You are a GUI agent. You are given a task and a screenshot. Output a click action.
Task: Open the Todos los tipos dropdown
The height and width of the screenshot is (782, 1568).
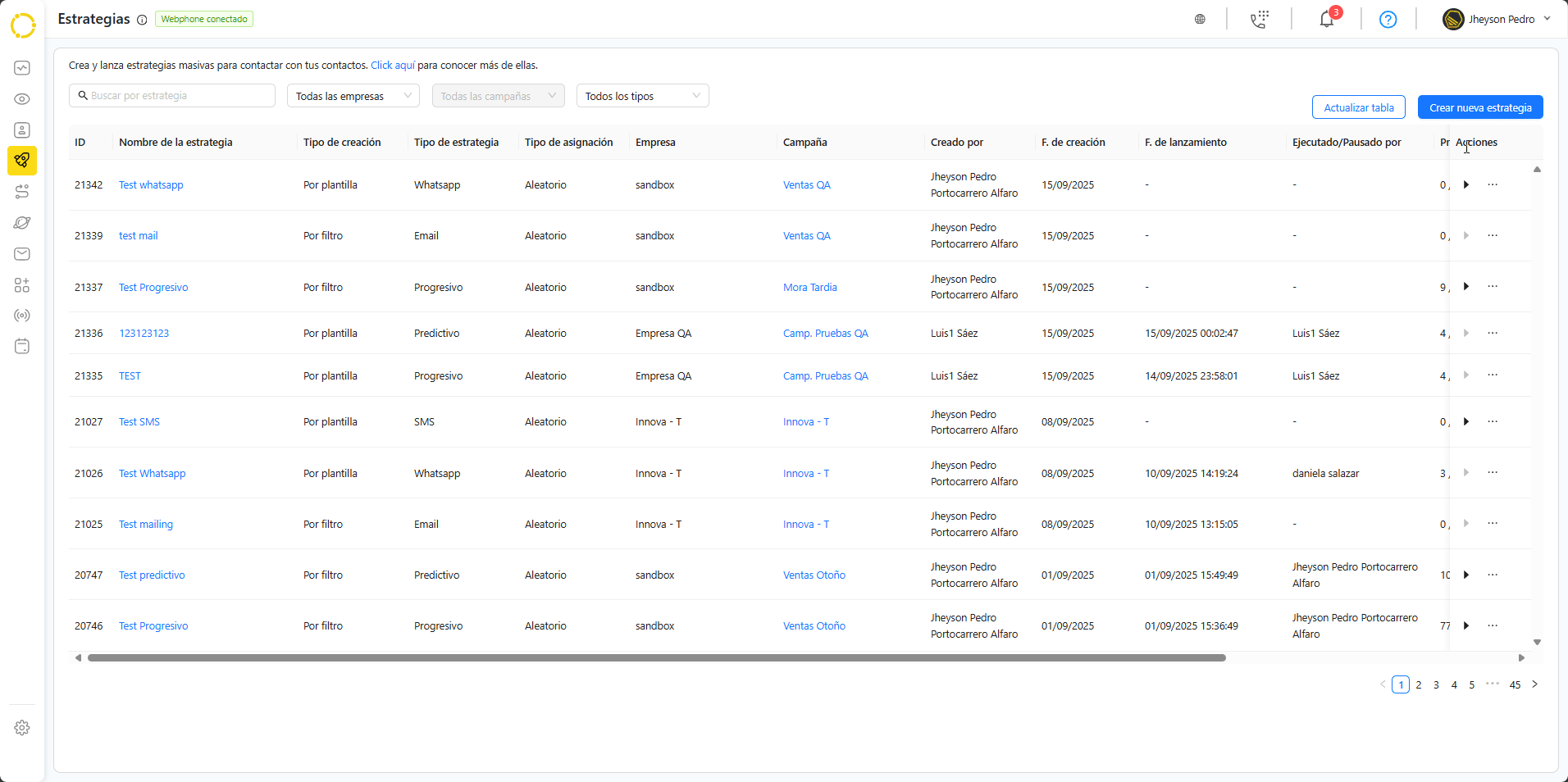tap(642, 96)
